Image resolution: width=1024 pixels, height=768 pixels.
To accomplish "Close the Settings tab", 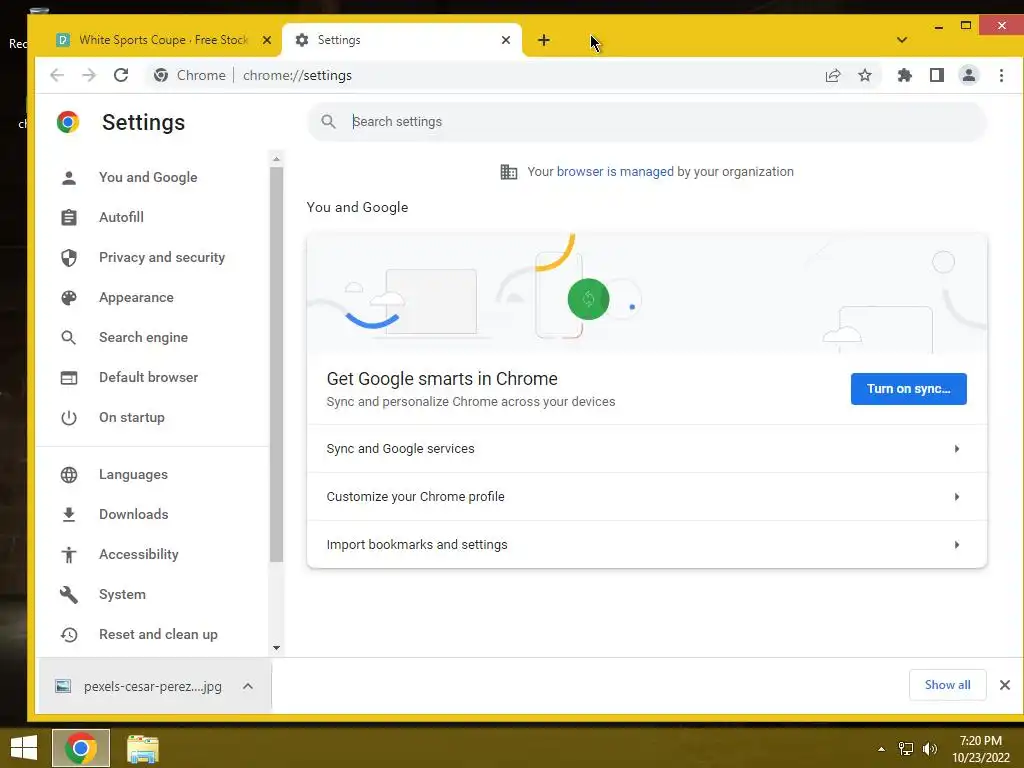I will [x=505, y=40].
